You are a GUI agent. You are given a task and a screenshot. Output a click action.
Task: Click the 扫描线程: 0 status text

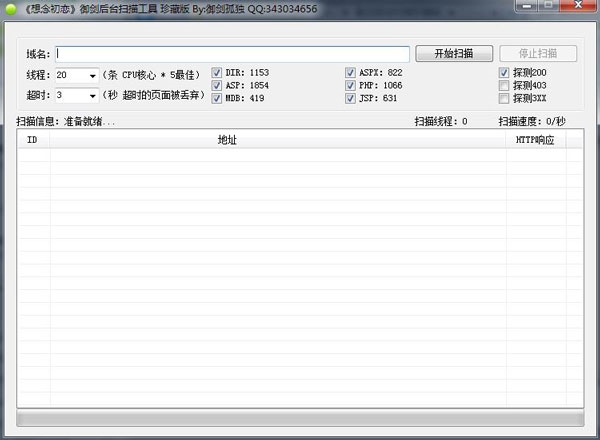(x=441, y=122)
